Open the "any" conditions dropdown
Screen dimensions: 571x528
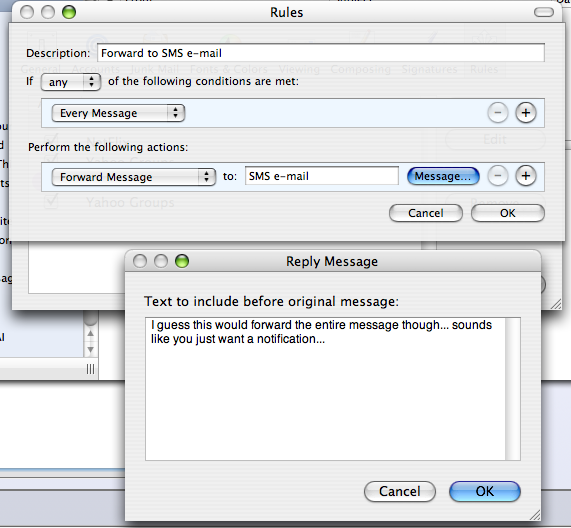tap(71, 82)
